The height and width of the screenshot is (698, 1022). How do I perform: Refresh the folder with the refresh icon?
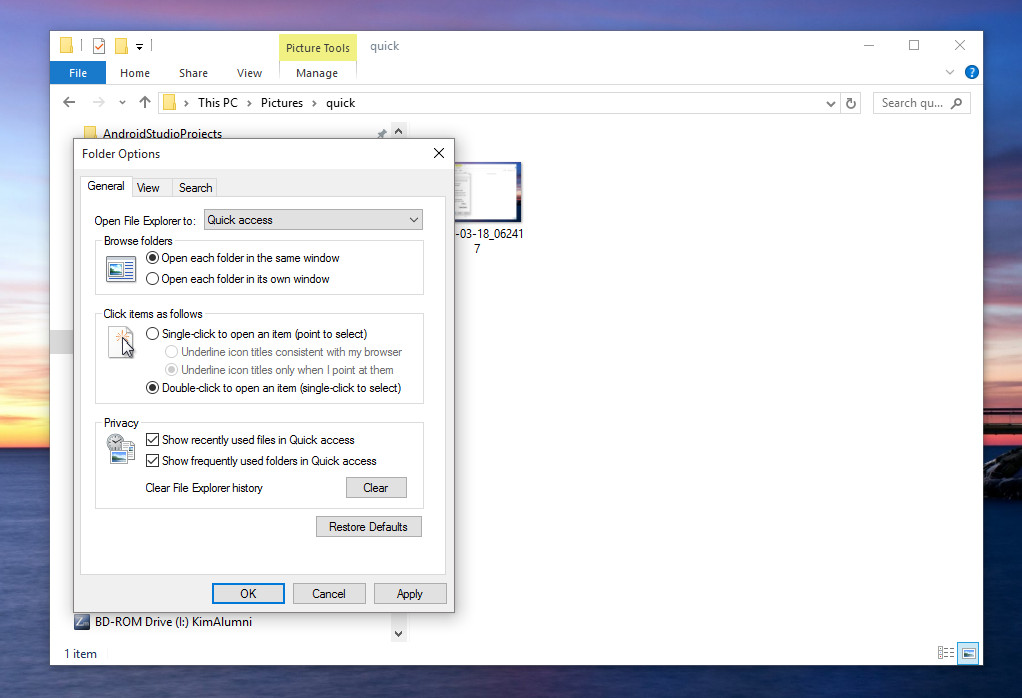click(851, 103)
